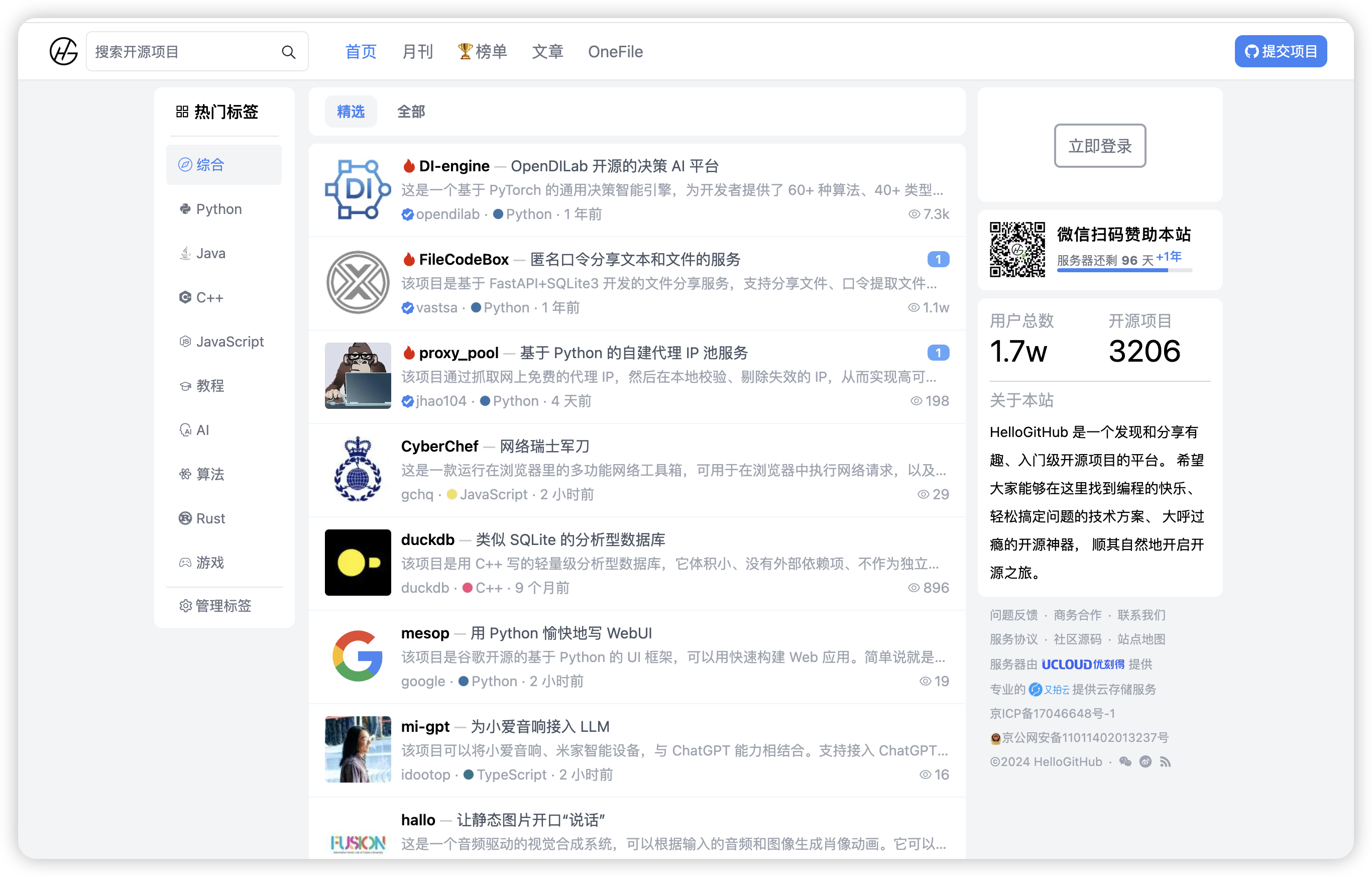This screenshot has width=1372, height=877.
Task: Select the C++ tag
Action: pyautogui.click(x=224, y=297)
